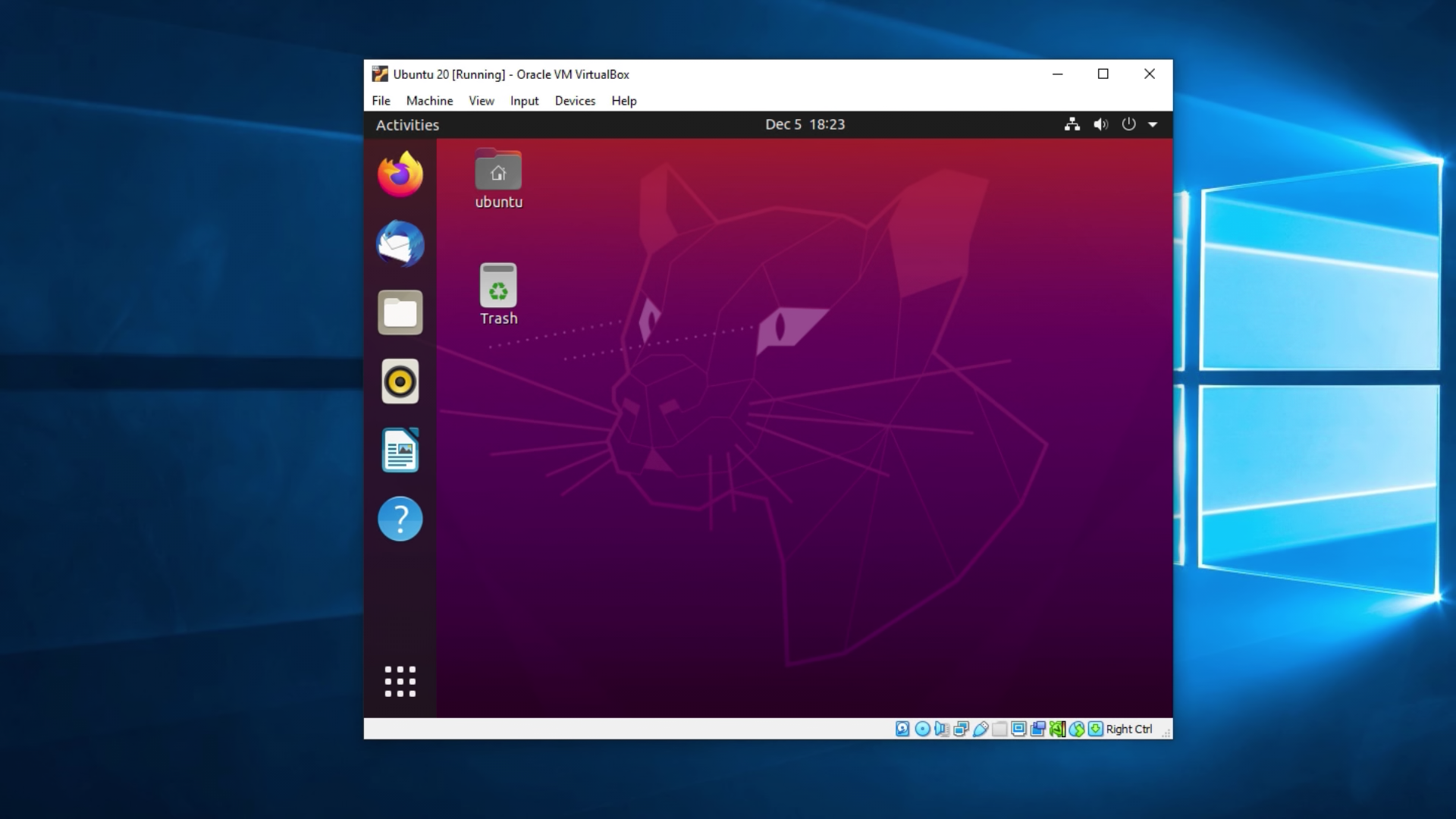Toggle the network connection status icon
This screenshot has width=1456, height=819.
point(1071,124)
